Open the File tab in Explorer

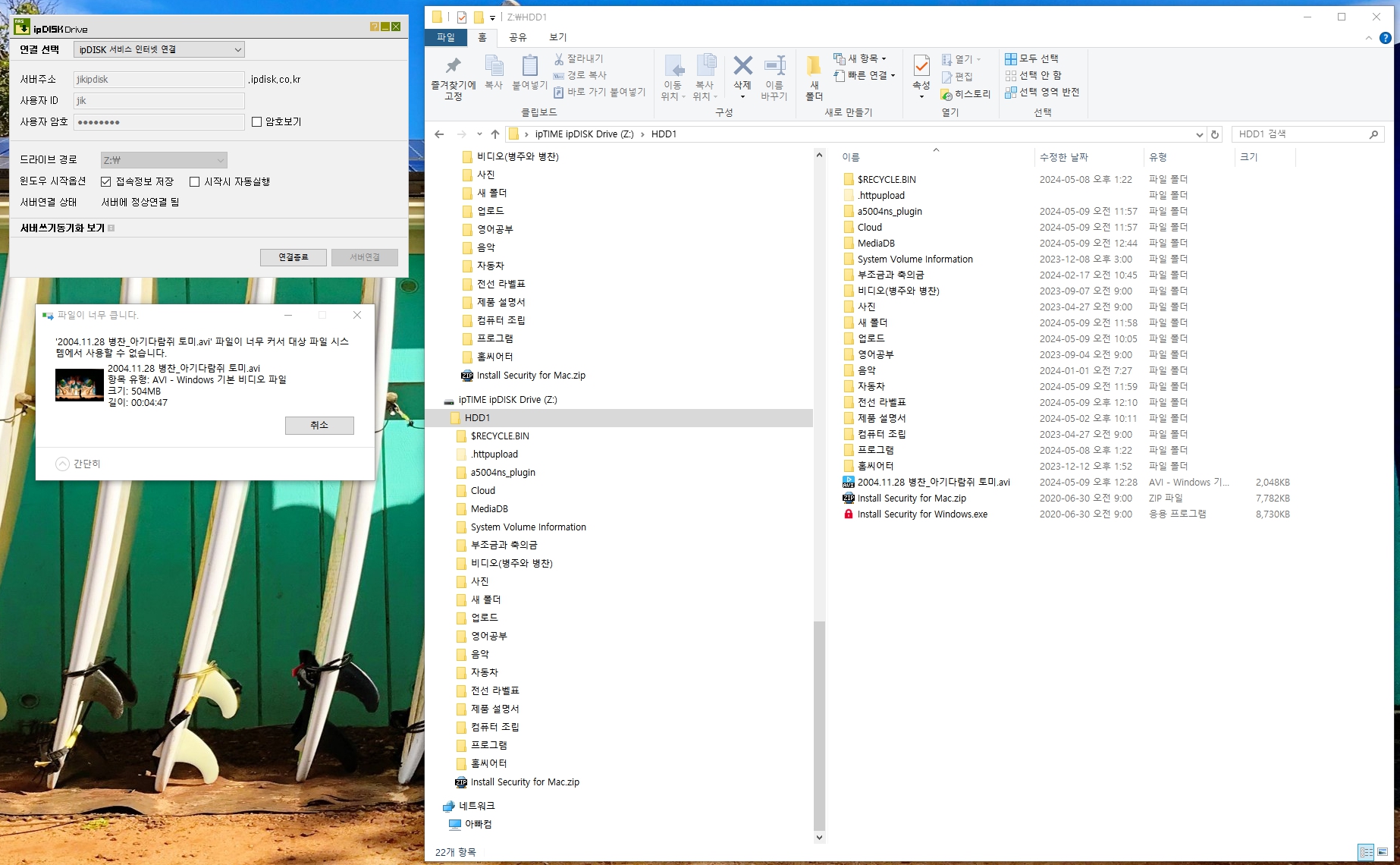click(x=446, y=37)
